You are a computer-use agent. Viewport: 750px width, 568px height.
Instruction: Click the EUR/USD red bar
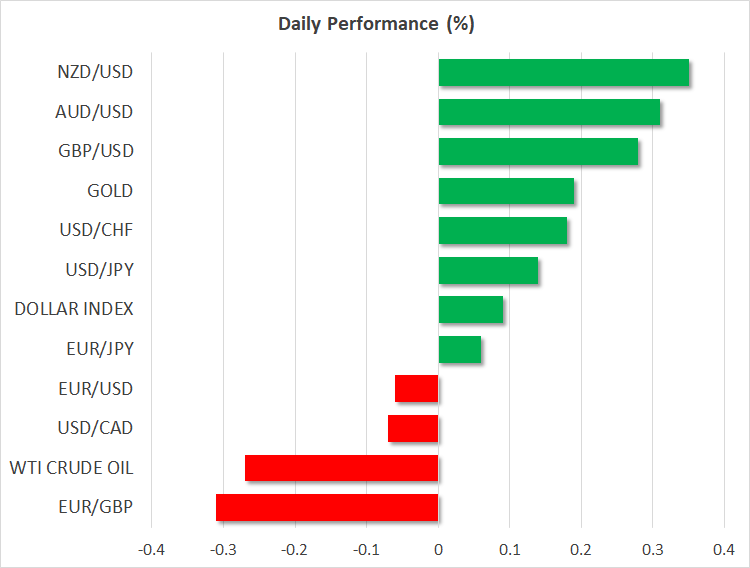(417, 388)
